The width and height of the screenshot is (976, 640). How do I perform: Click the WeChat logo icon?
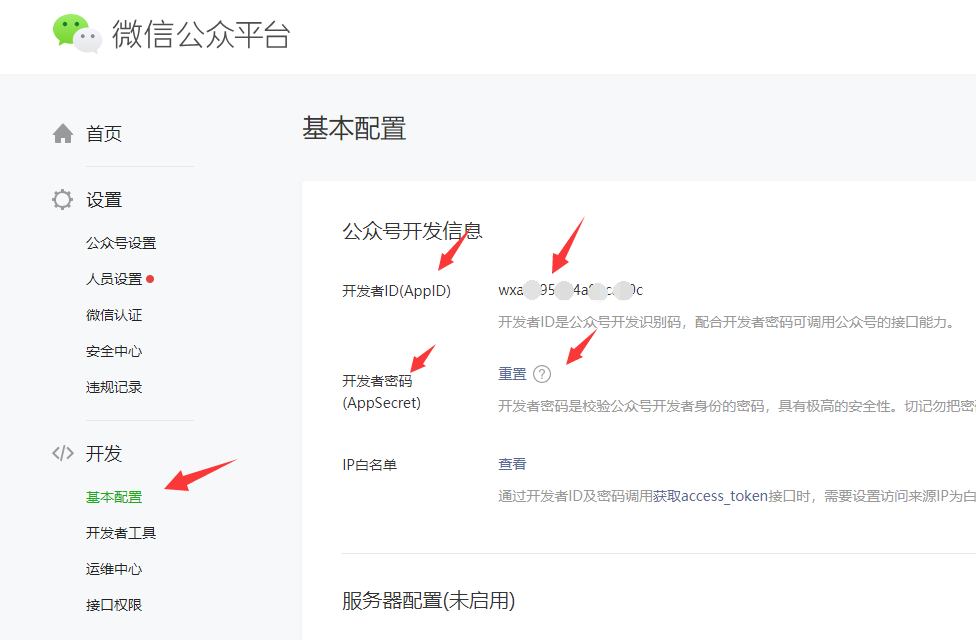coord(77,33)
